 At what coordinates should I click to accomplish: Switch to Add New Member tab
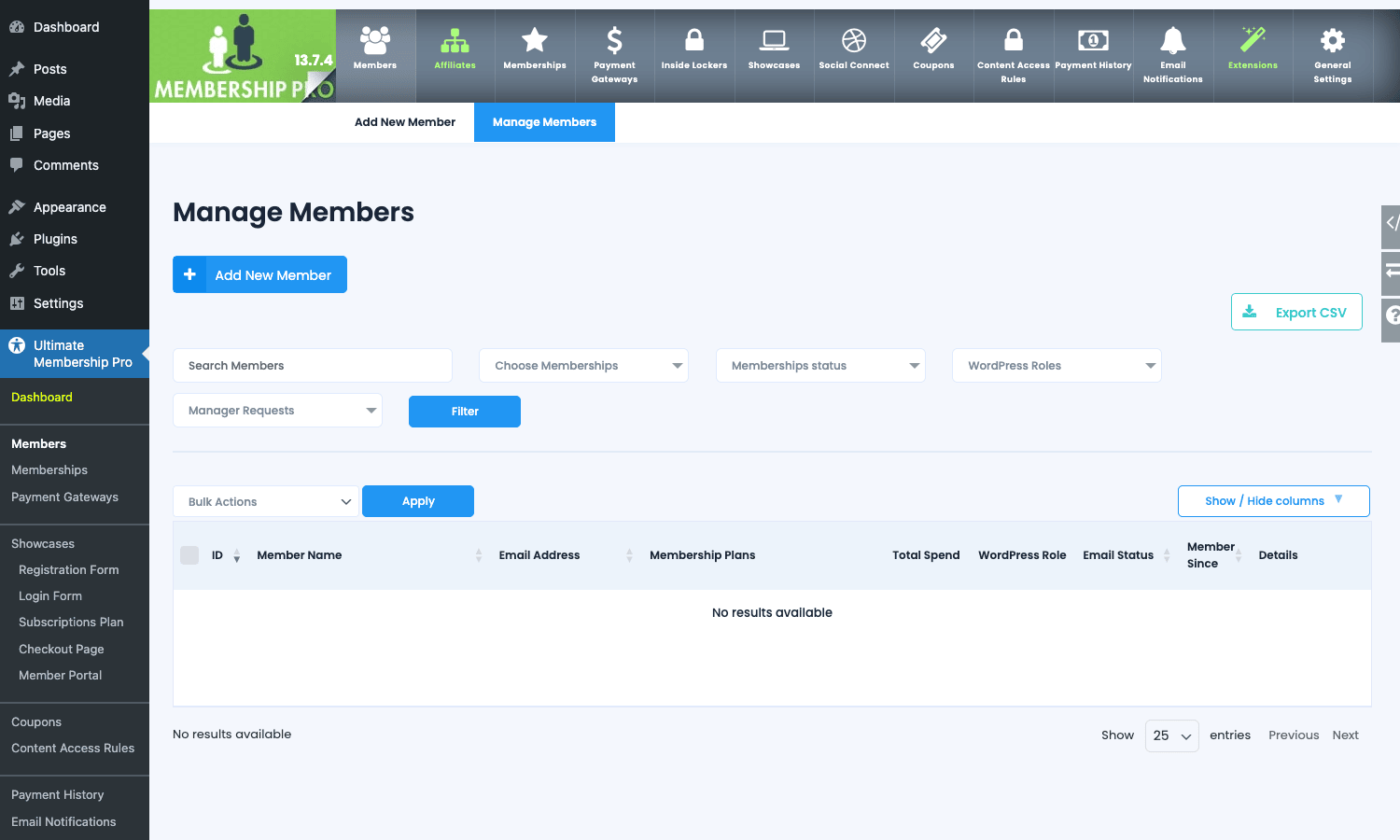click(405, 122)
